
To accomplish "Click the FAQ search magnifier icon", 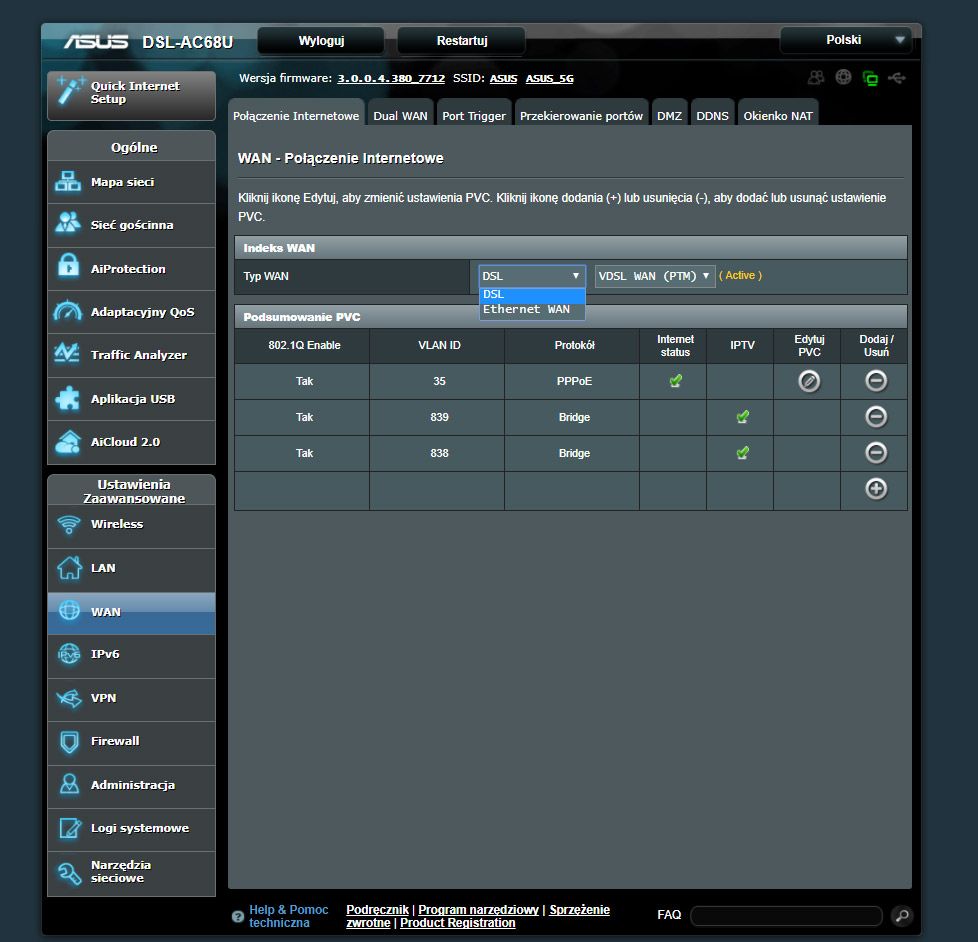I will pyautogui.click(x=901, y=915).
